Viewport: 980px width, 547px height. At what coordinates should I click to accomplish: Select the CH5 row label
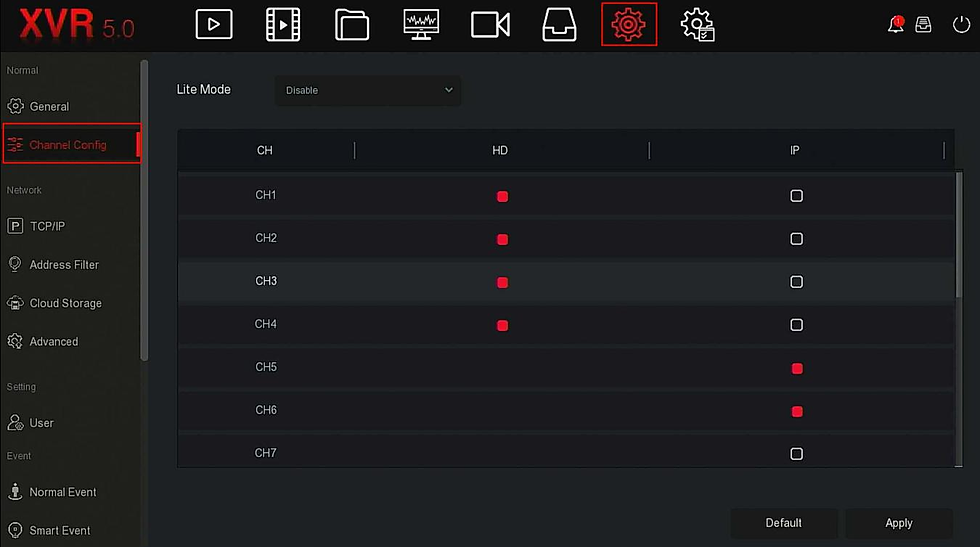coord(266,367)
